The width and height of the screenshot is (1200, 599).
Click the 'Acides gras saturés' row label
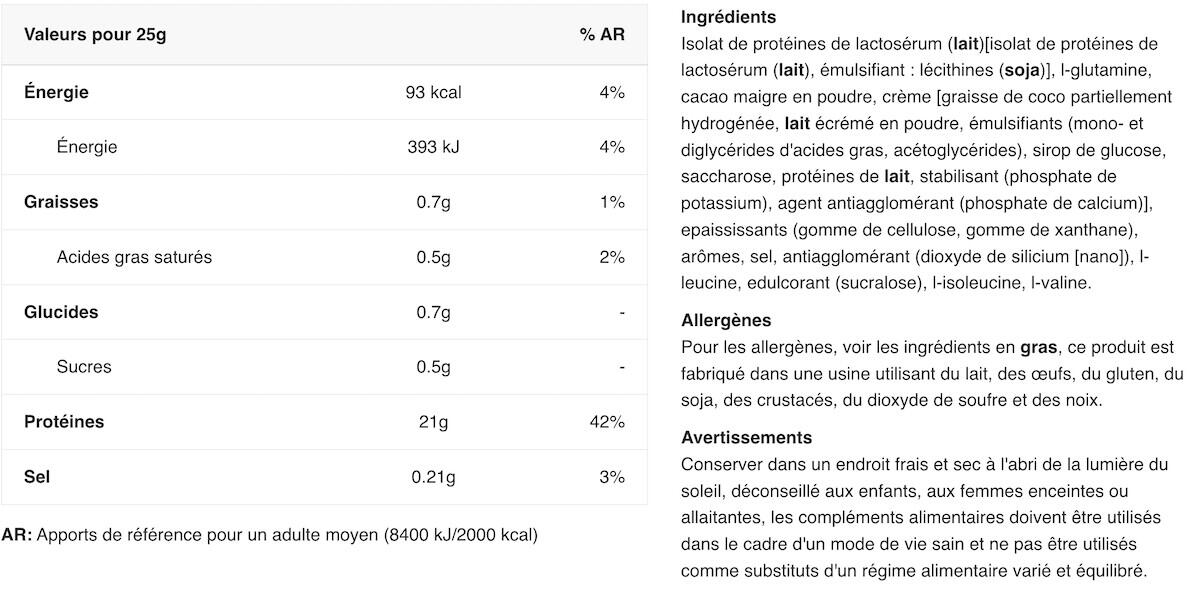(134, 257)
